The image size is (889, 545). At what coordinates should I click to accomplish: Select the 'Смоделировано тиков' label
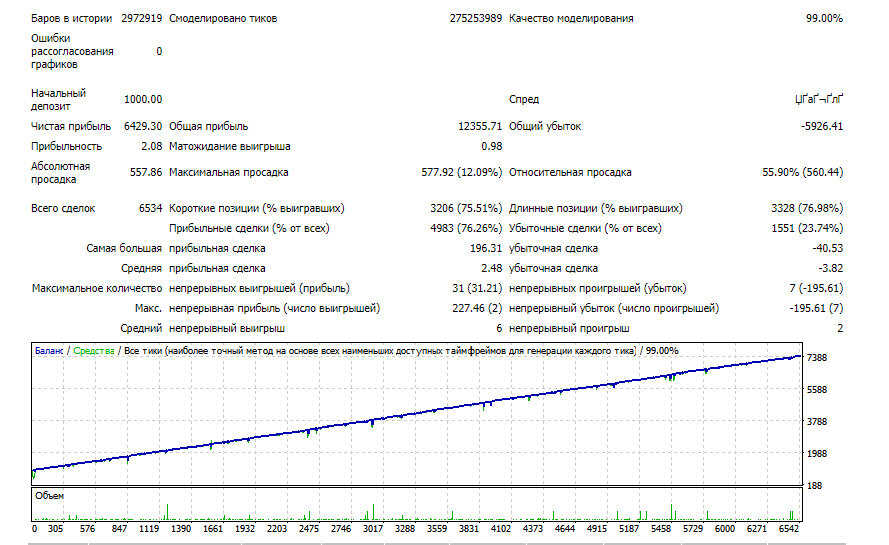pyautogui.click(x=223, y=18)
